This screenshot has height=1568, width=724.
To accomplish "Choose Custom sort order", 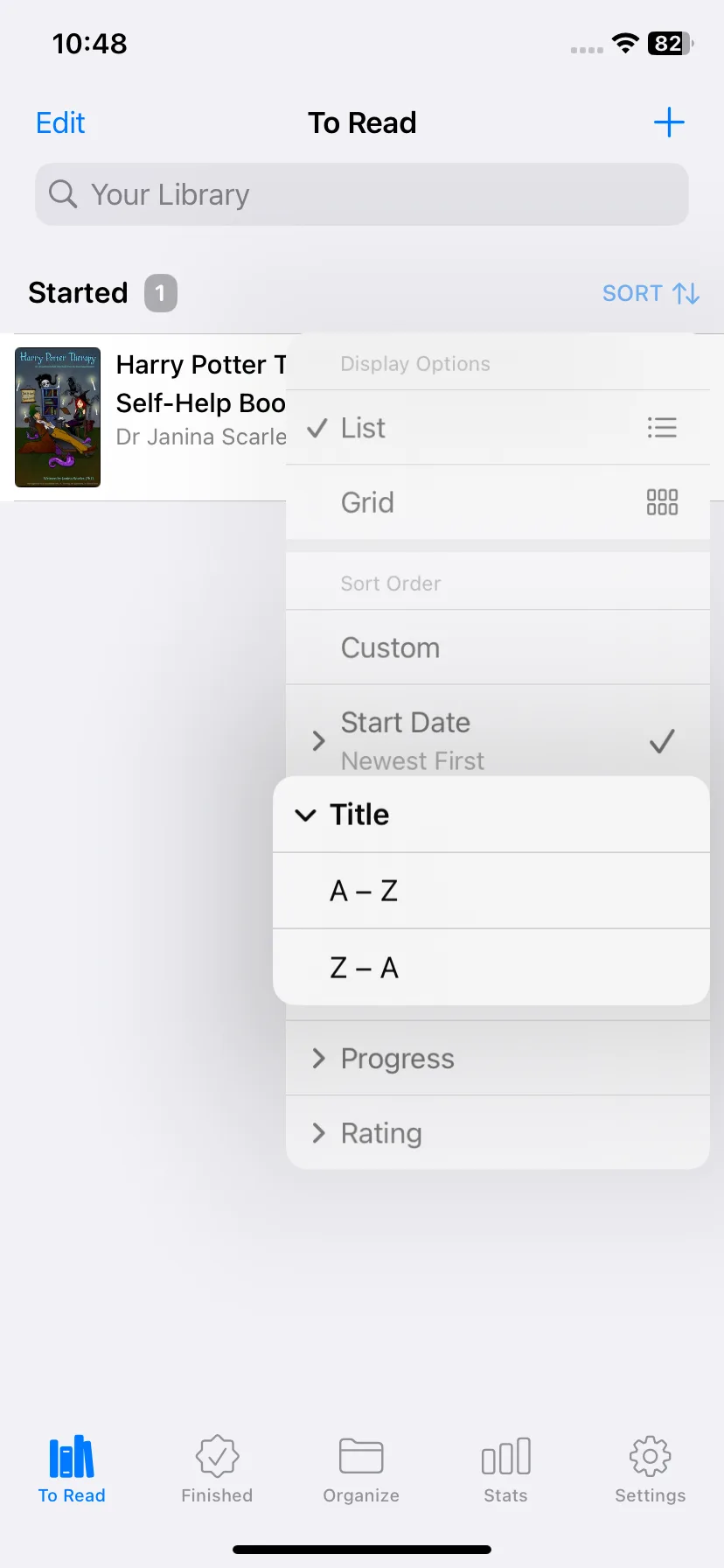I will (x=498, y=647).
